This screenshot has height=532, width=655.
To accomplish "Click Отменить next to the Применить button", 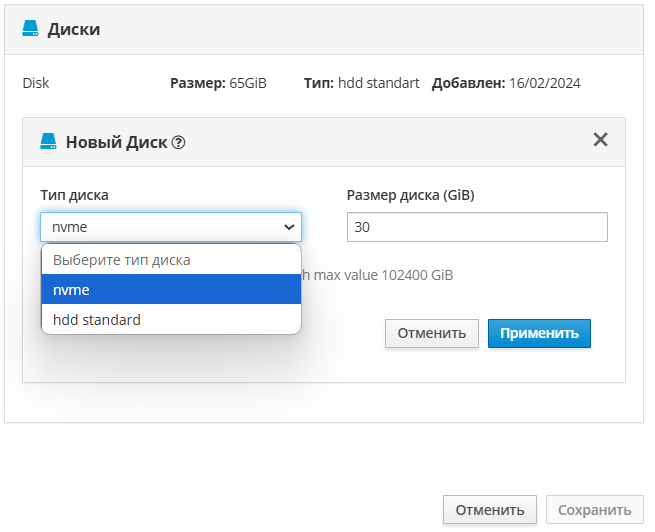I will pyautogui.click(x=431, y=333).
